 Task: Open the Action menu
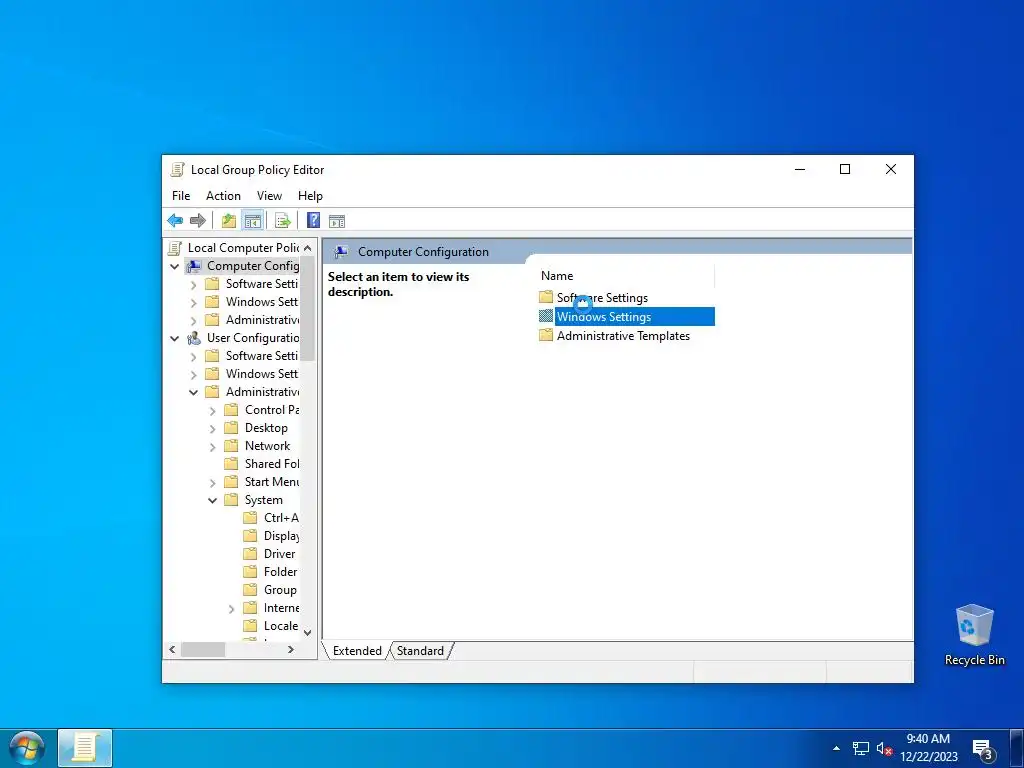(x=223, y=196)
